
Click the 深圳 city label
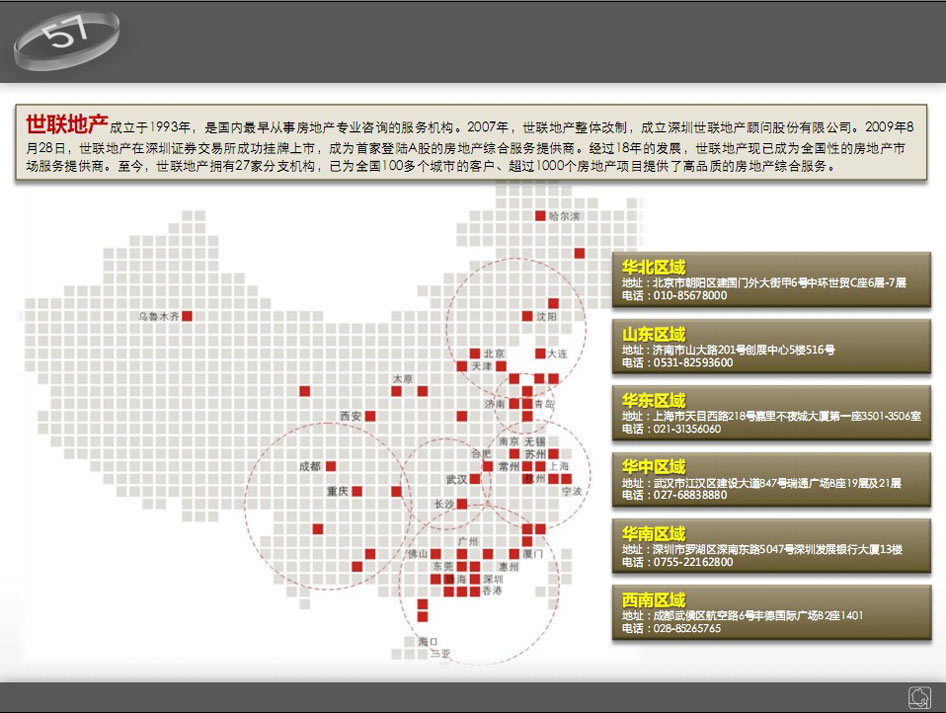[x=492, y=579]
